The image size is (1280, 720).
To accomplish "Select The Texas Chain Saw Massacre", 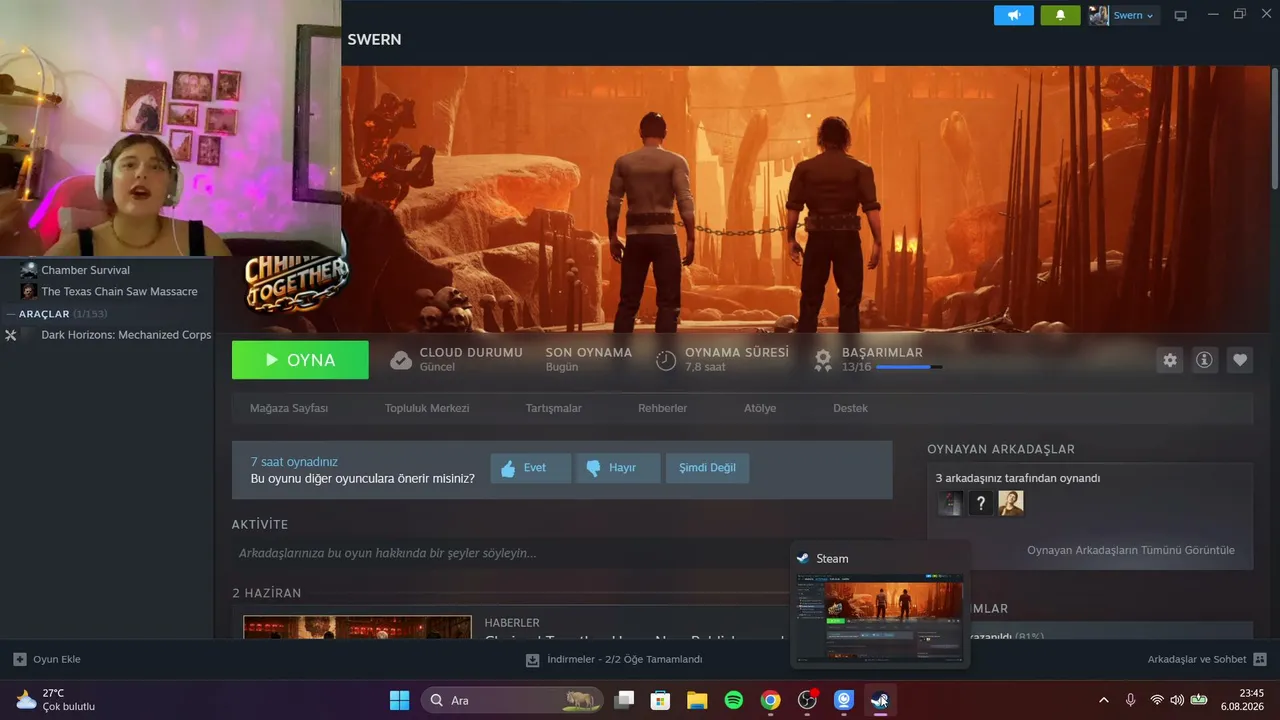I will pyautogui.click(x=119, y=292).
